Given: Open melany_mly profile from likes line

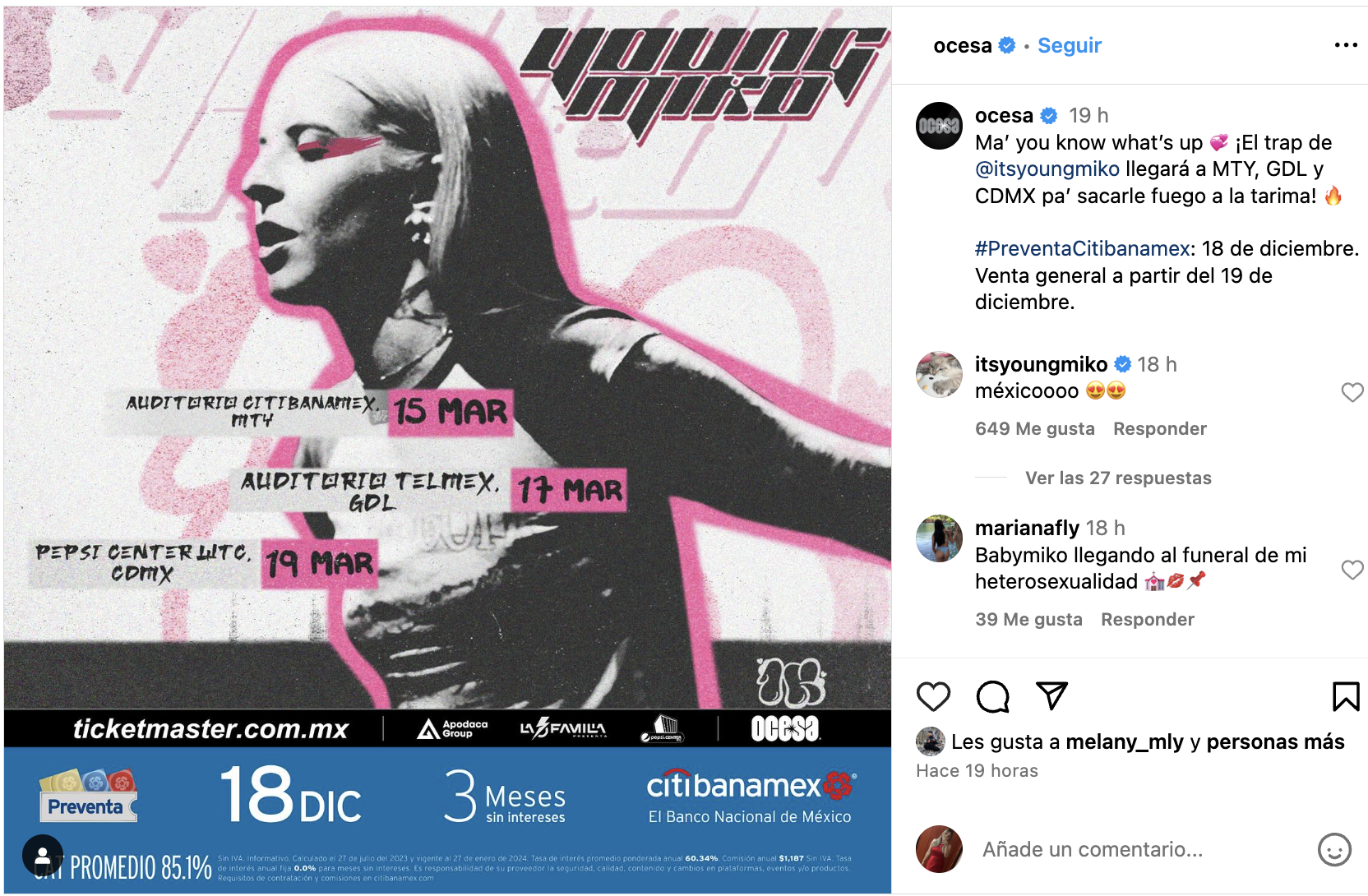Looking at the screenshot, I should [1124, 741].
